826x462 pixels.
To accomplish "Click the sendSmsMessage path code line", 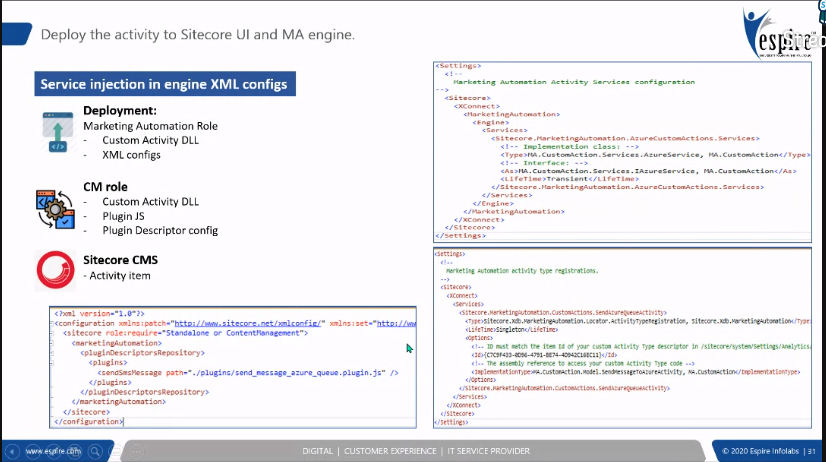I will click(248, 372).
